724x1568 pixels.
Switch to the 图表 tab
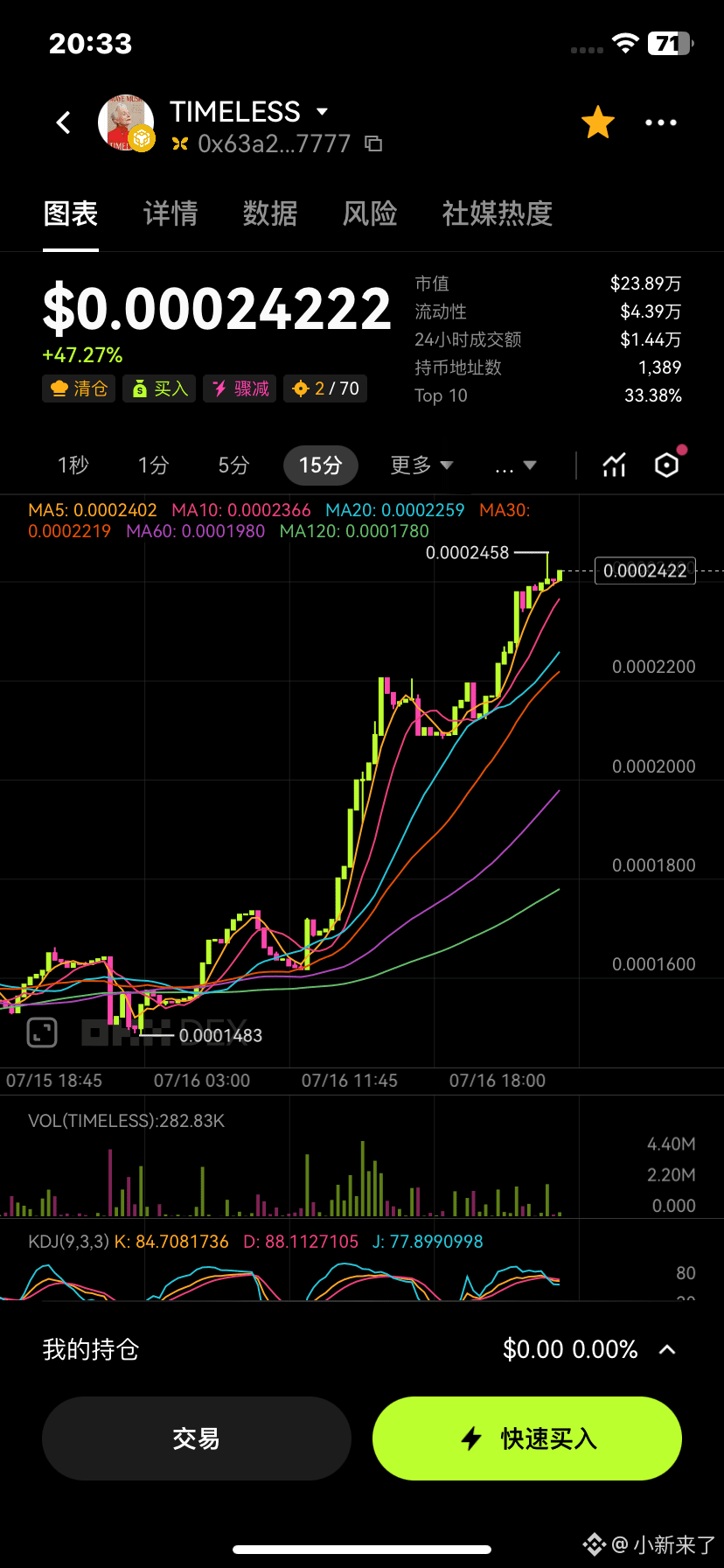(71, 213)
